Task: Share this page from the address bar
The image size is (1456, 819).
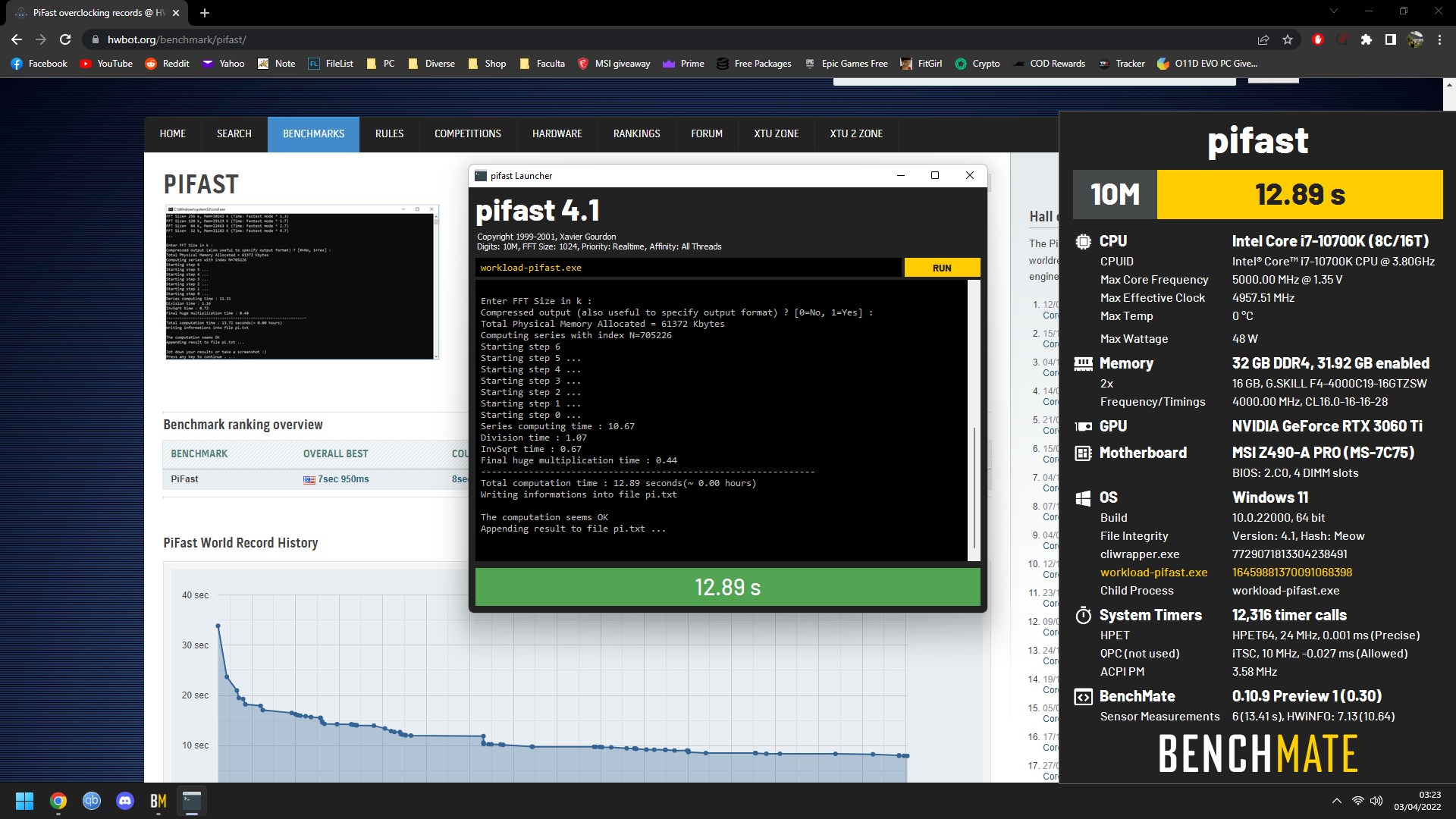Action: pyautogui.click(x=1263, y=39)
